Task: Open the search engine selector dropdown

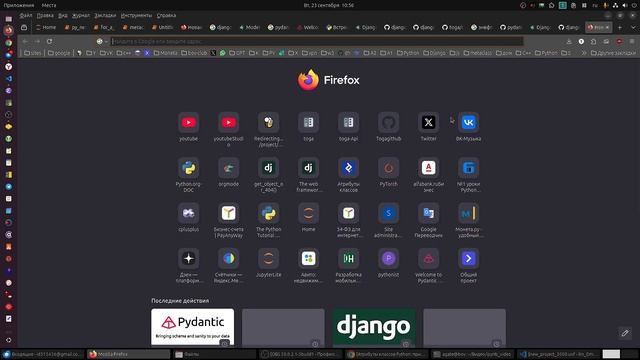Action: [102, 41]
